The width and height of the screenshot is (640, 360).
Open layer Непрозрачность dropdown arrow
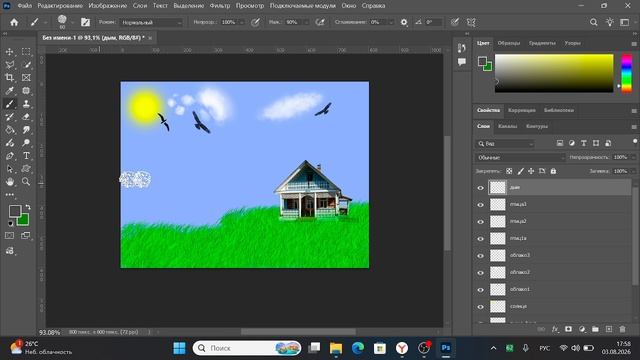click(x=633, y=158)
